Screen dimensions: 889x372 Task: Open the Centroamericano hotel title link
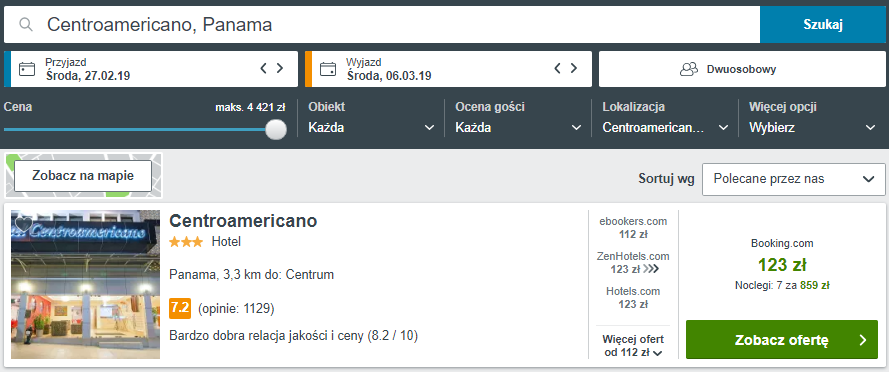coord(243,221)
